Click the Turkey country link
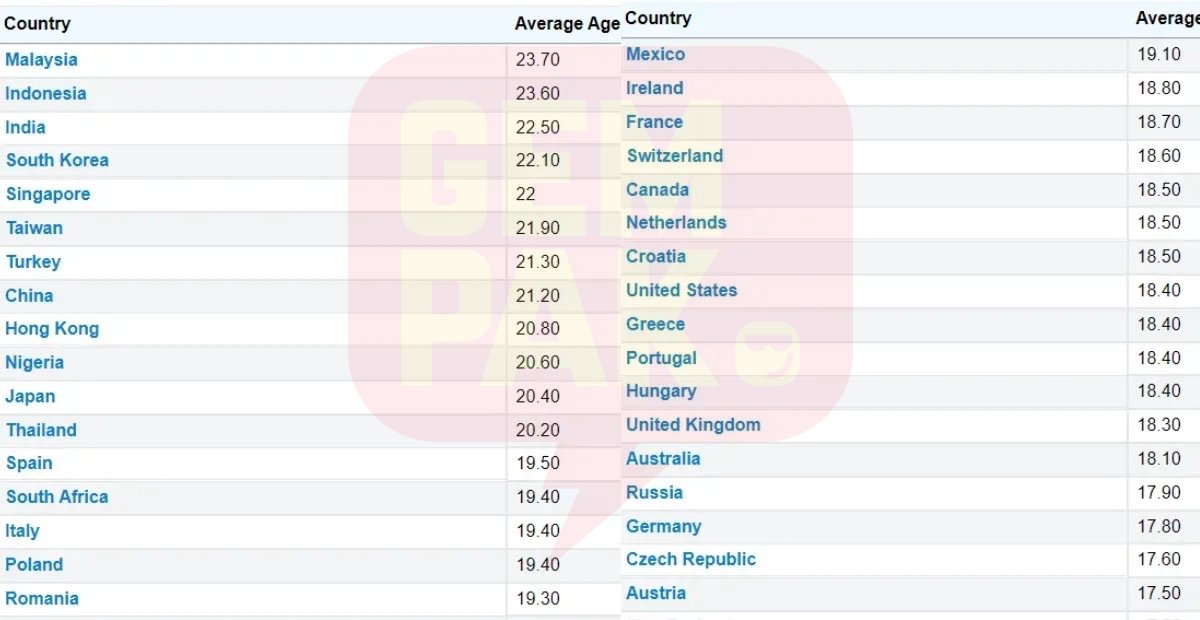 point(33,262)
